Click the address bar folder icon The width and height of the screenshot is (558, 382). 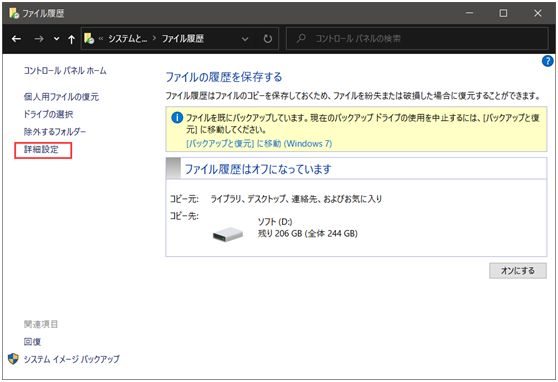coord(89,38)
